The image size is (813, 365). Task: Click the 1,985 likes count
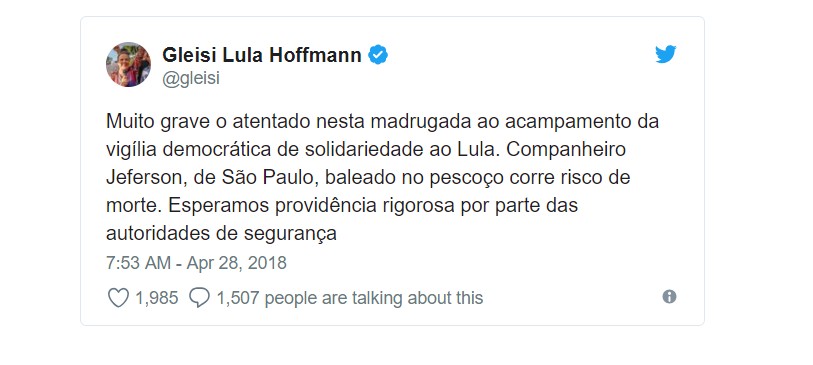[x=157, y=298]
